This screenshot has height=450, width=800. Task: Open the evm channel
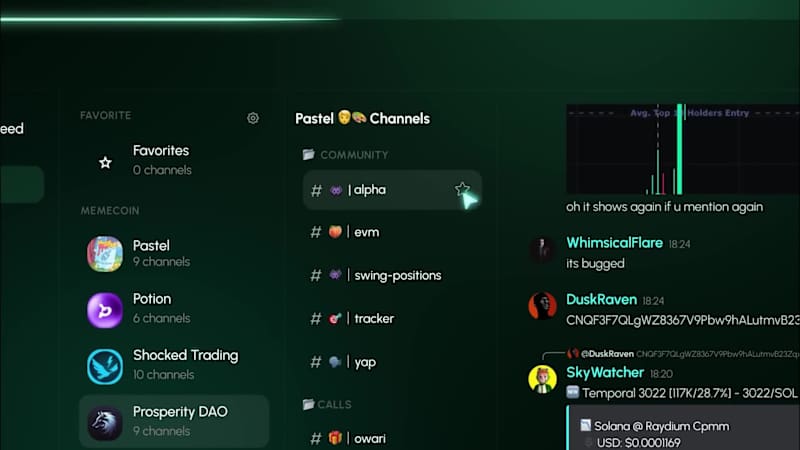point(392,232)
